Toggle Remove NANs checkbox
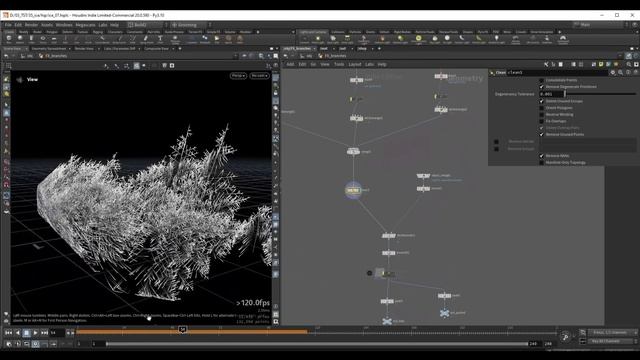The height and width of the screenshot is (360, 640). 542,156
